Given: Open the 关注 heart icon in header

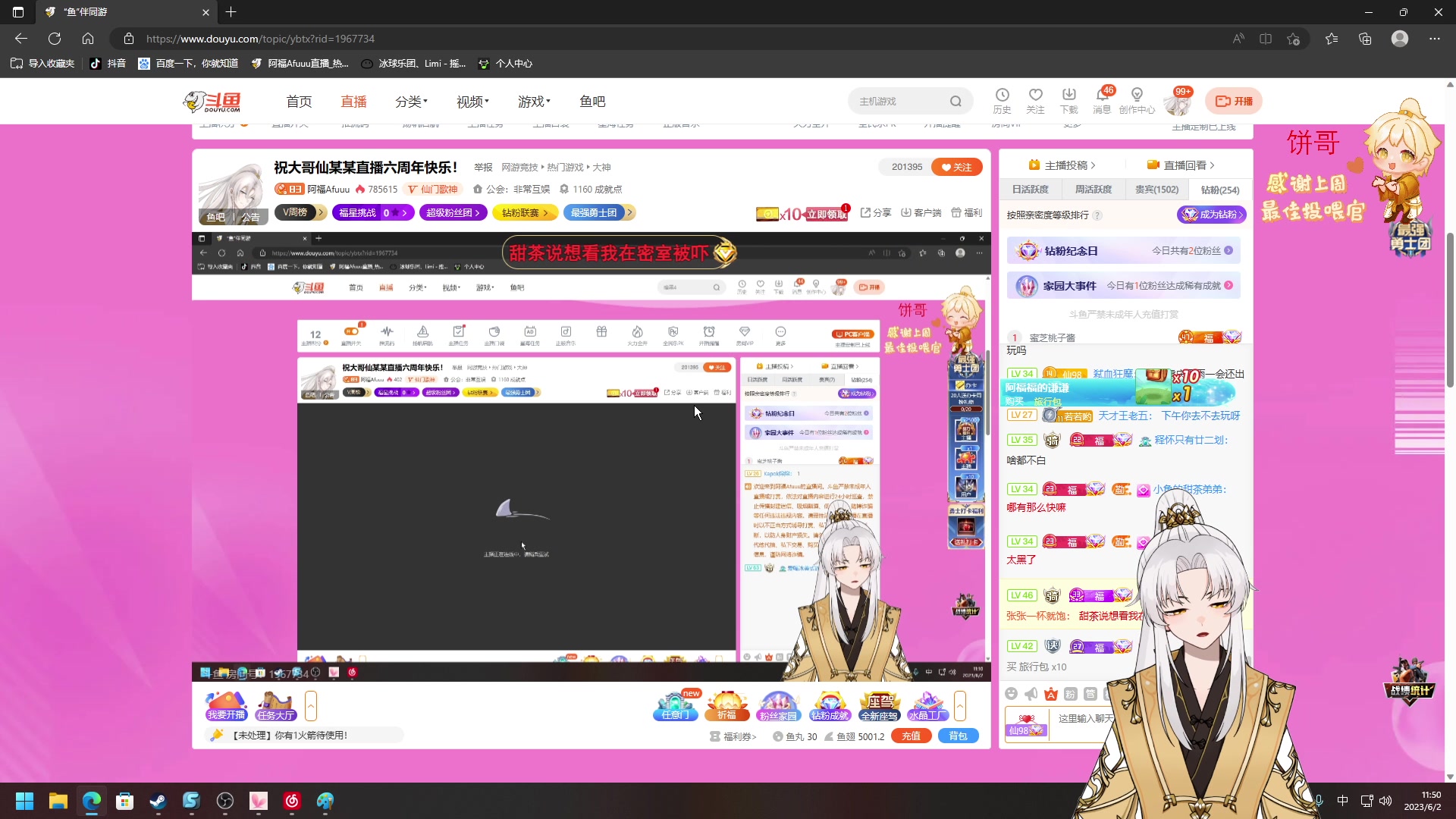Looking at the screenshot, I should point(1035,100).
